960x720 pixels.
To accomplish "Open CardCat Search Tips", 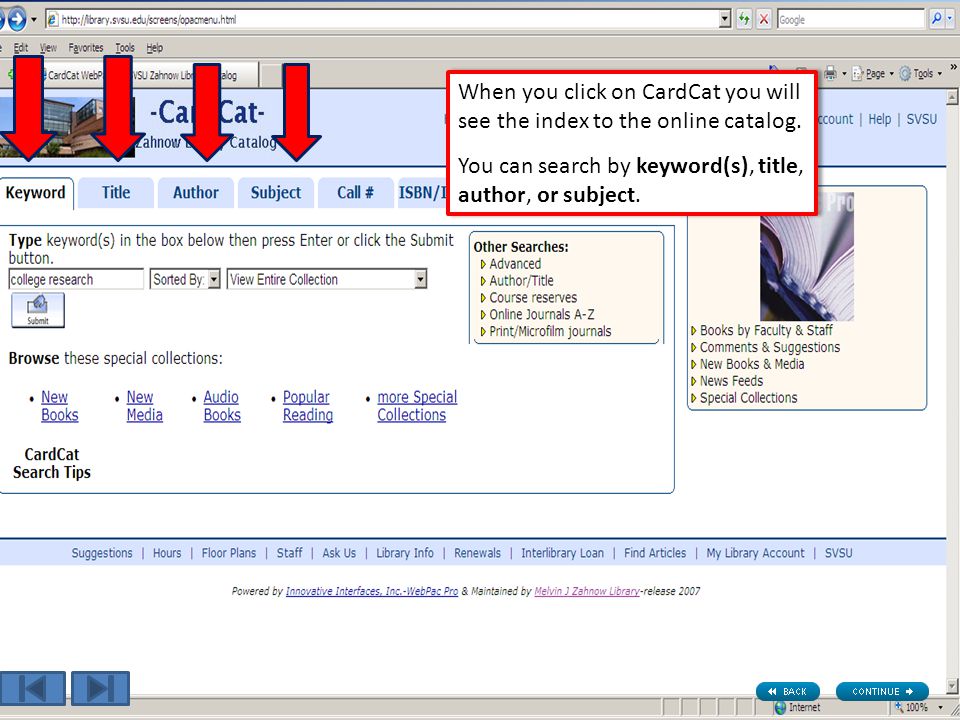I will (51, 463).
